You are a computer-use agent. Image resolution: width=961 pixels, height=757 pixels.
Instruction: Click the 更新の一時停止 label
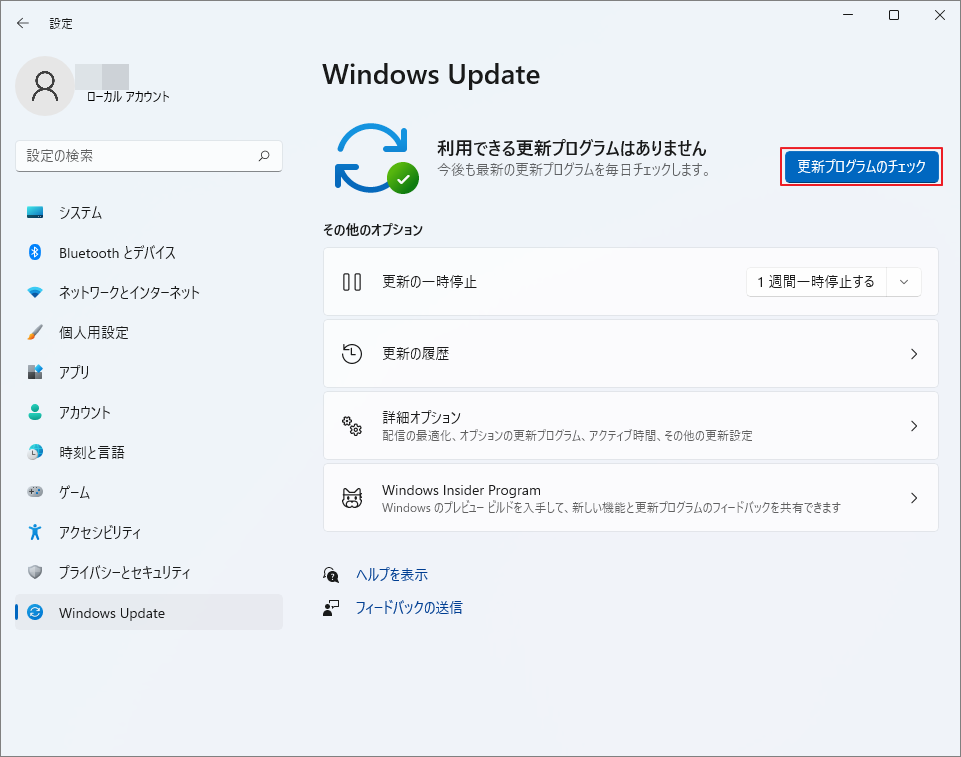click(x=429, y=282)
